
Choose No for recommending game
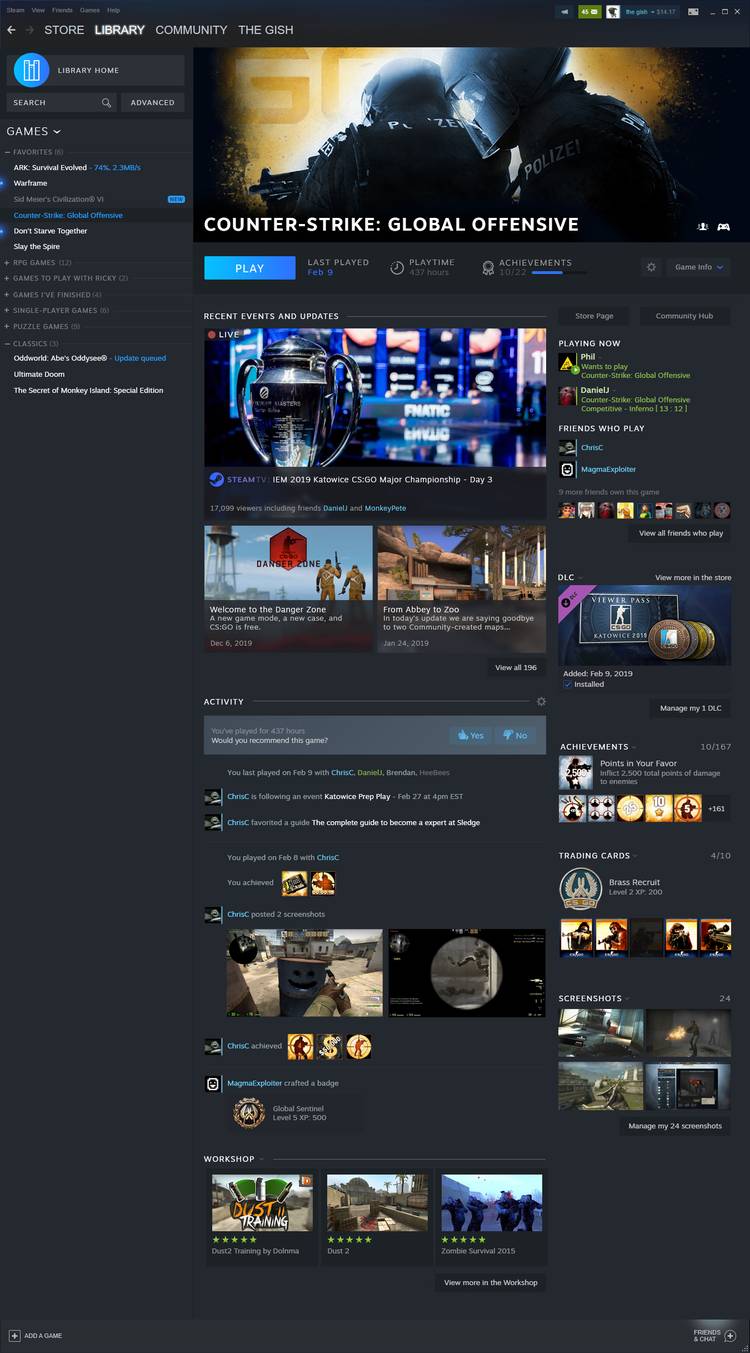coord(514,735)
